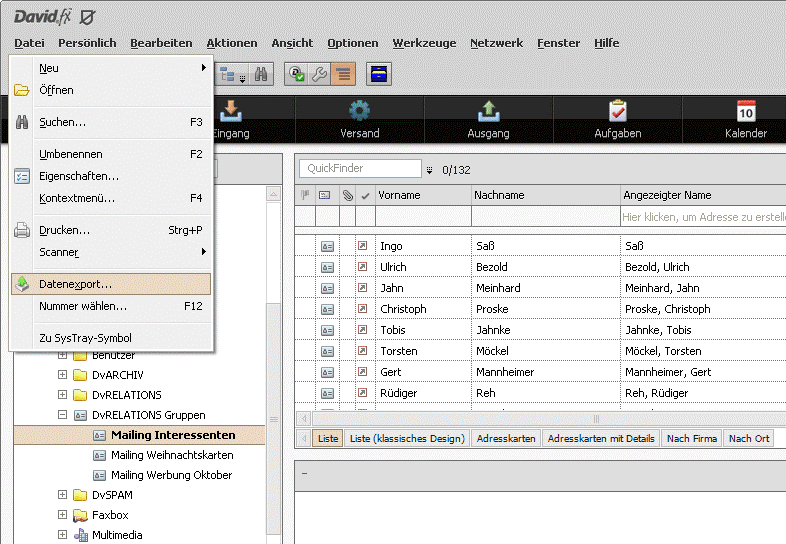Open the Versand navigation button
This screenshot has width=786, height=544.
click(x=359, y=119)
